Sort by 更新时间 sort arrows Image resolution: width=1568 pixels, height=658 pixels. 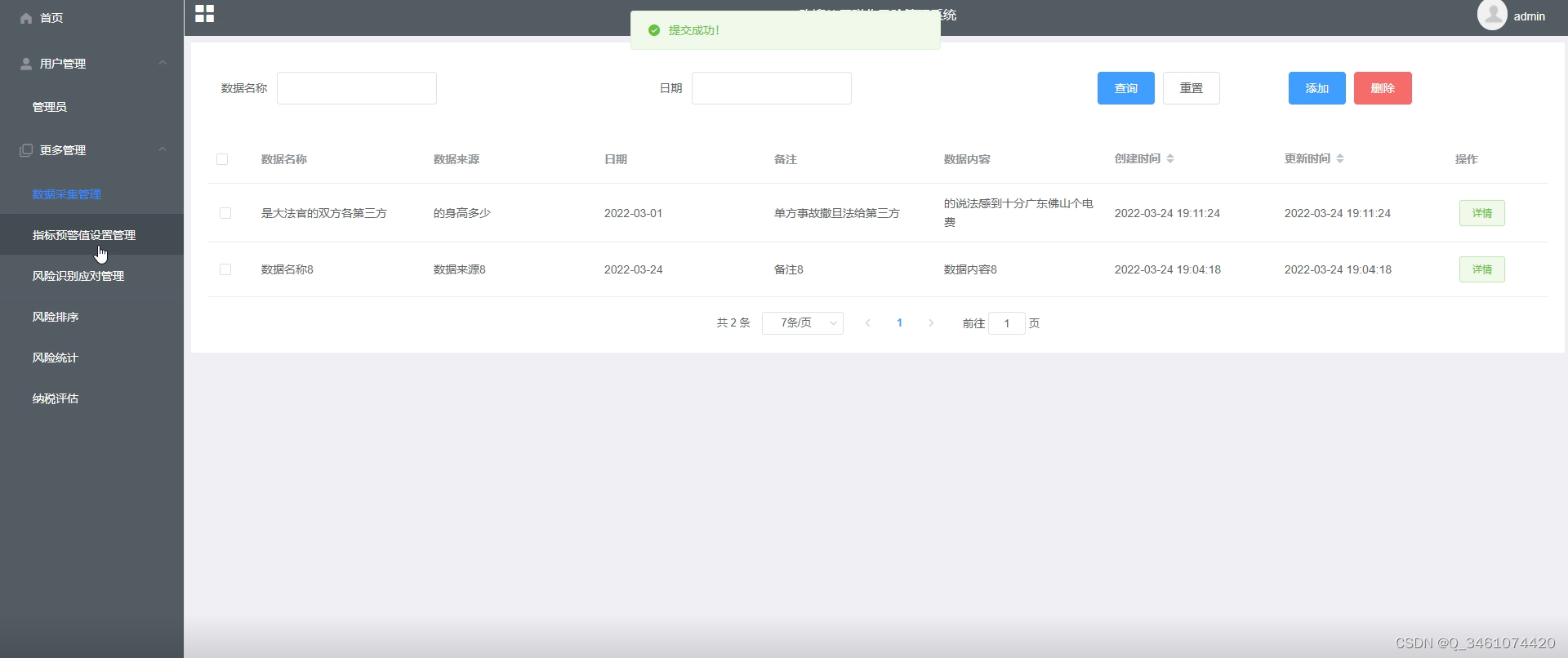pos(1340,158)
